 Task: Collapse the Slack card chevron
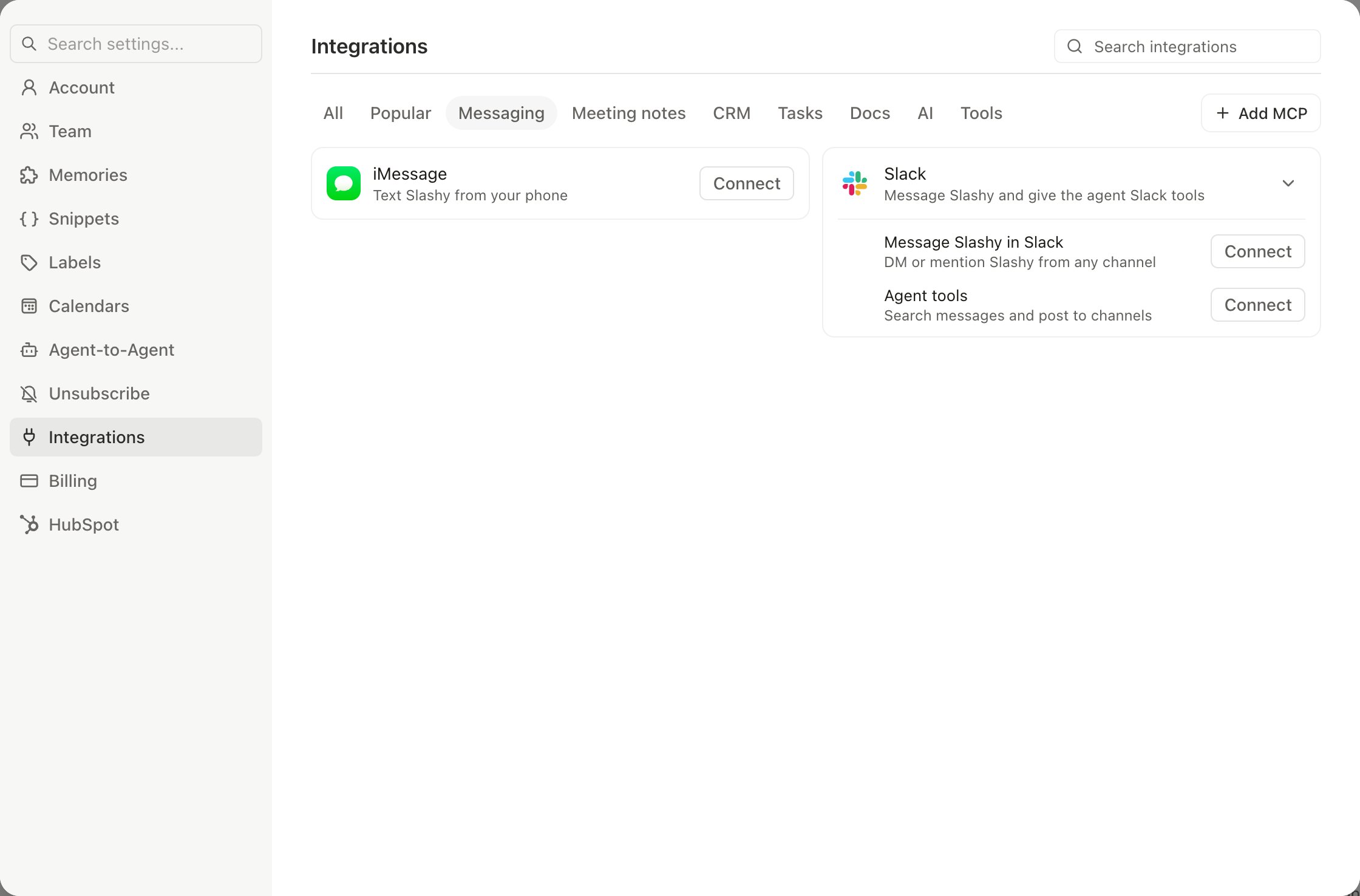1288,183
